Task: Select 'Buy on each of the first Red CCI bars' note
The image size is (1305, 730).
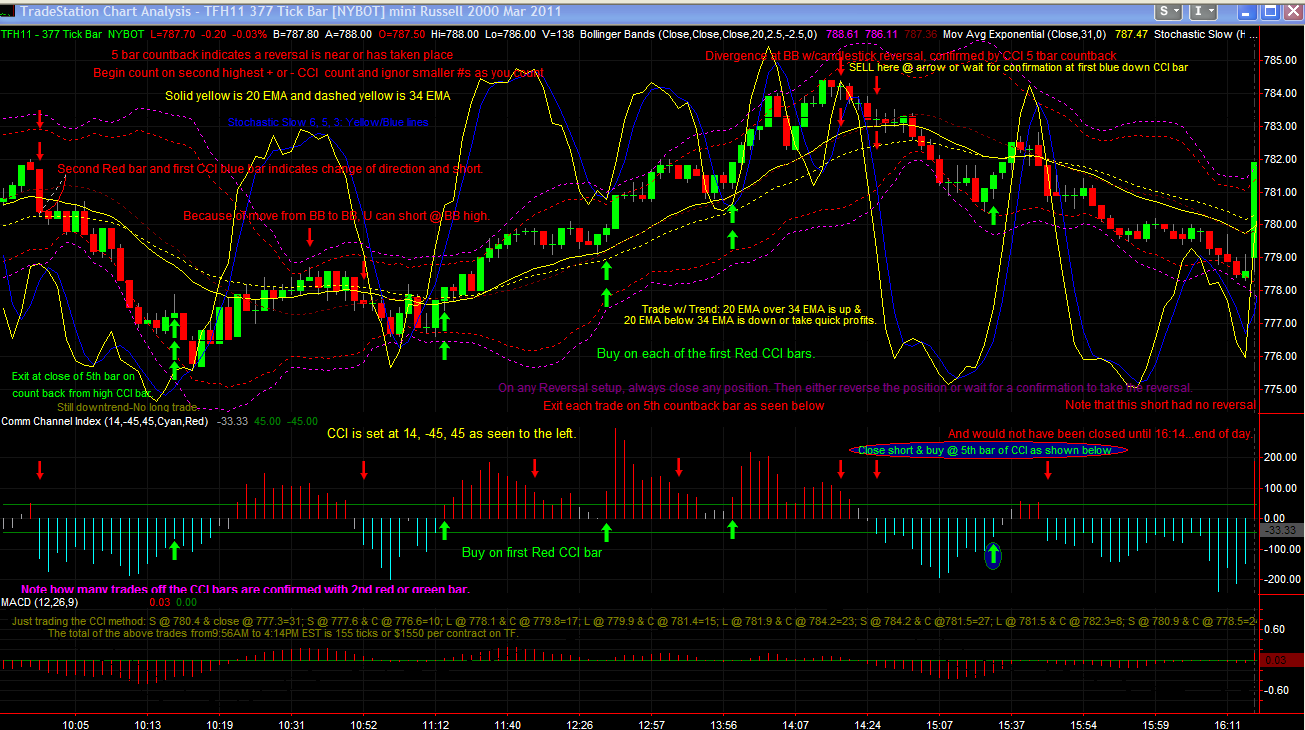Action: (706, 353)
